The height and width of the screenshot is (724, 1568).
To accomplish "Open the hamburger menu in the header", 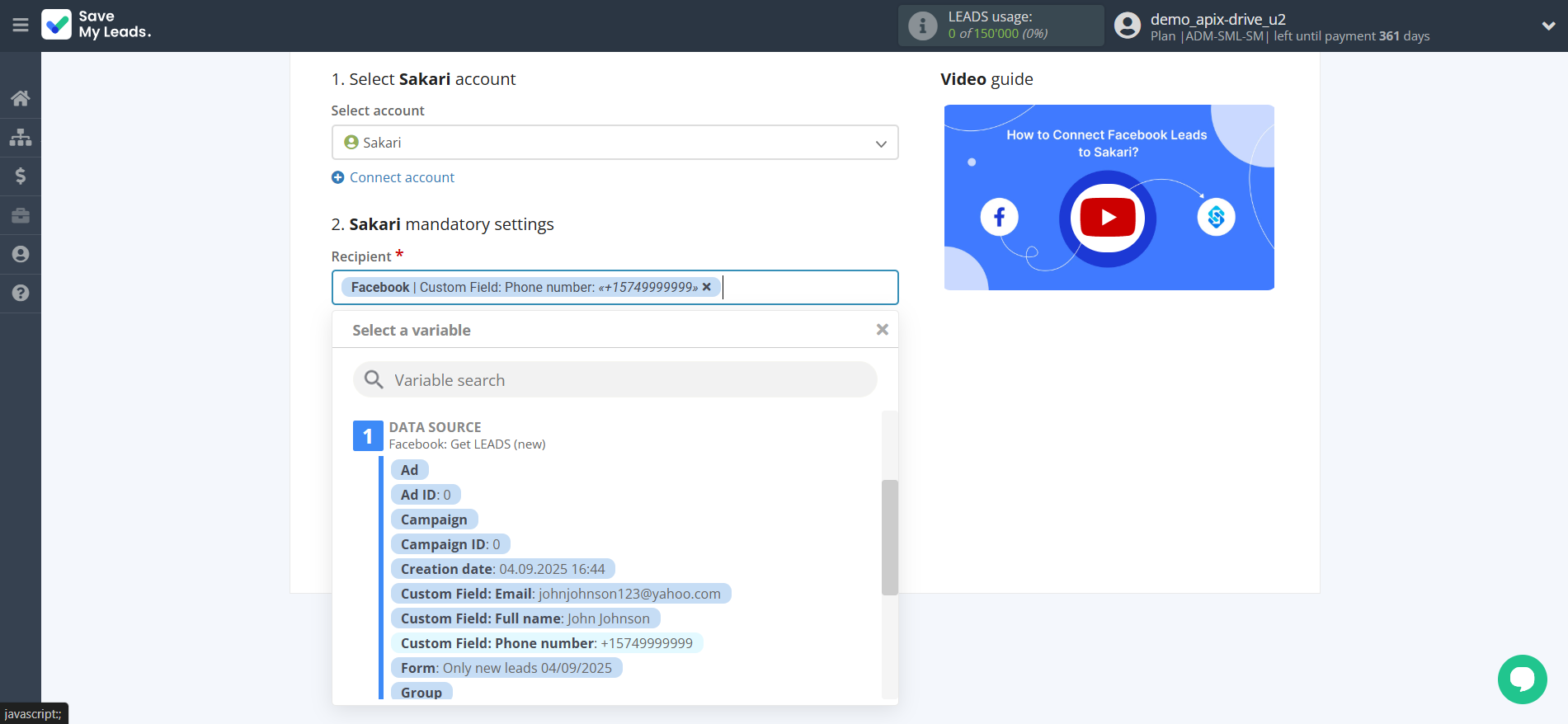I will [x=21, y=26].
